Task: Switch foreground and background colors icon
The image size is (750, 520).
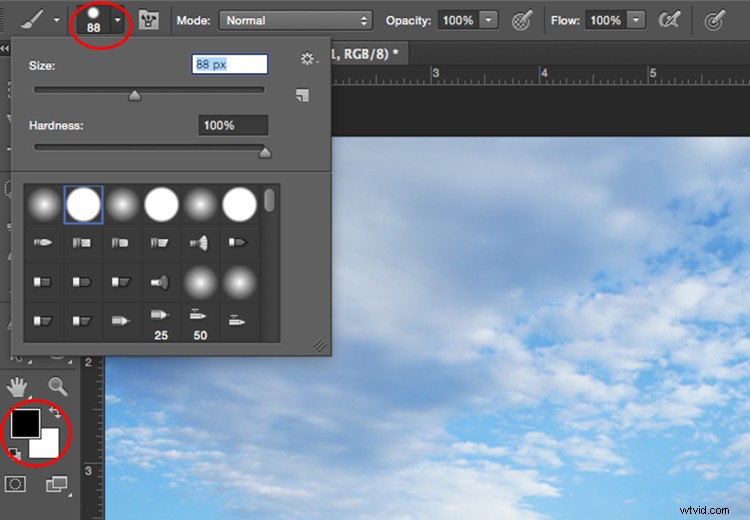Action: click(x=55, y=412)
